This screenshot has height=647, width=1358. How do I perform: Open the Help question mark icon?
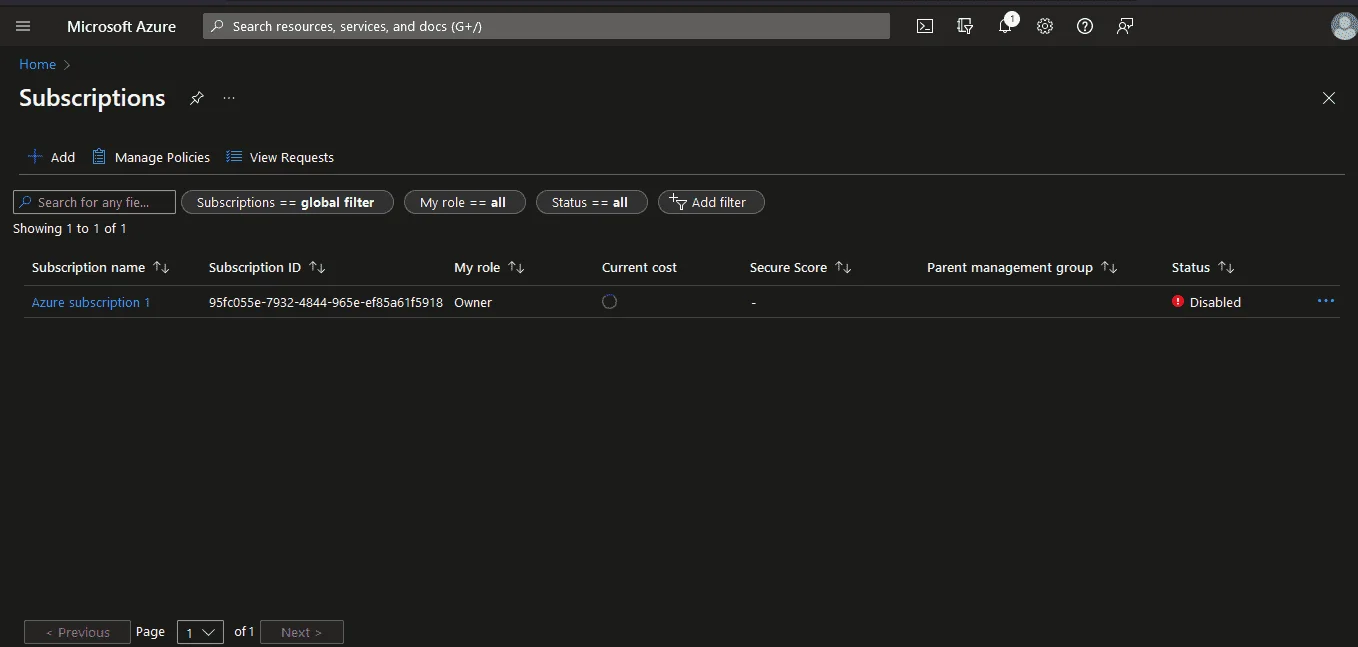[1085, 26]
